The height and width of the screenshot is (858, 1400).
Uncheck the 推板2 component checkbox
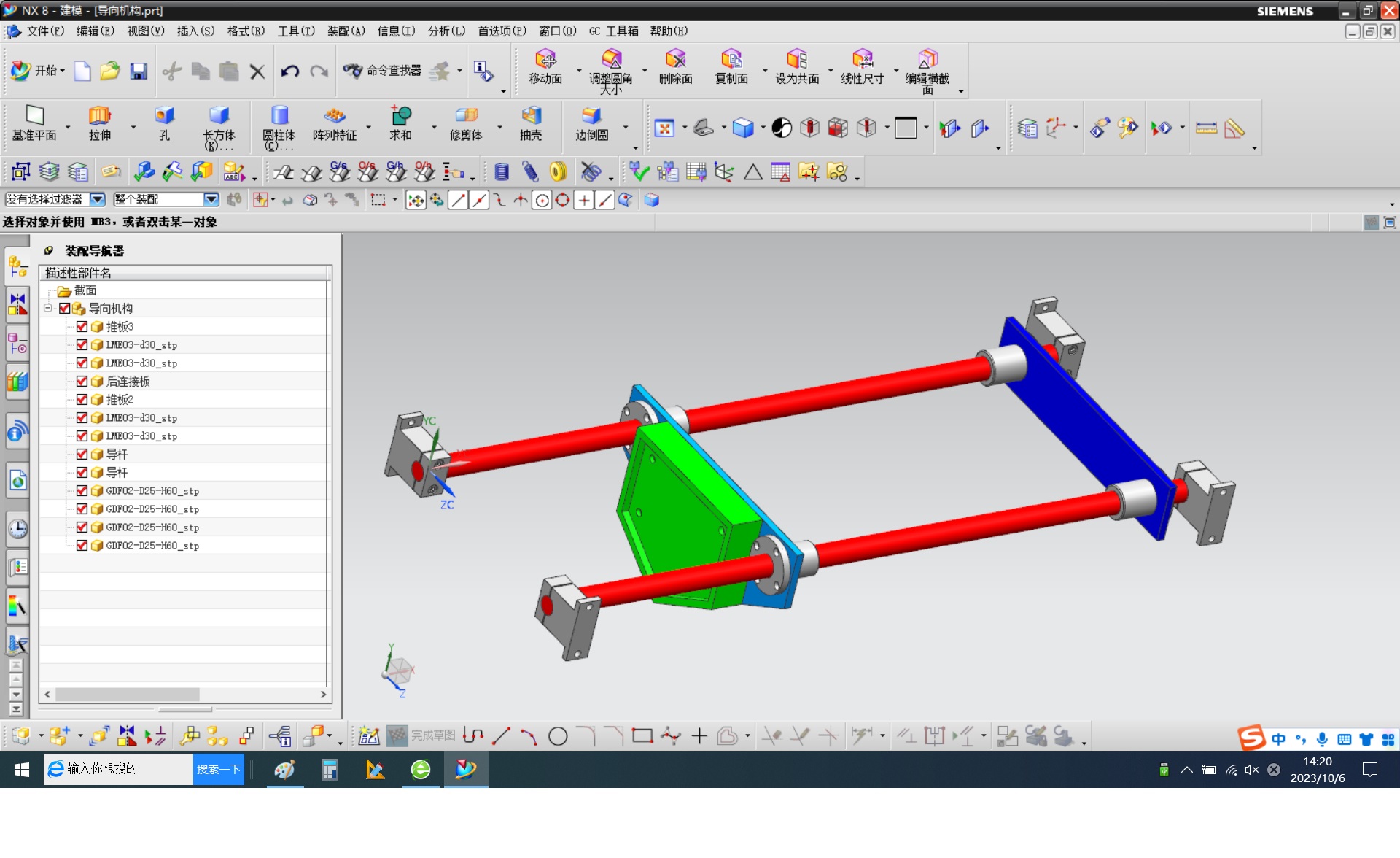point(82,399)
